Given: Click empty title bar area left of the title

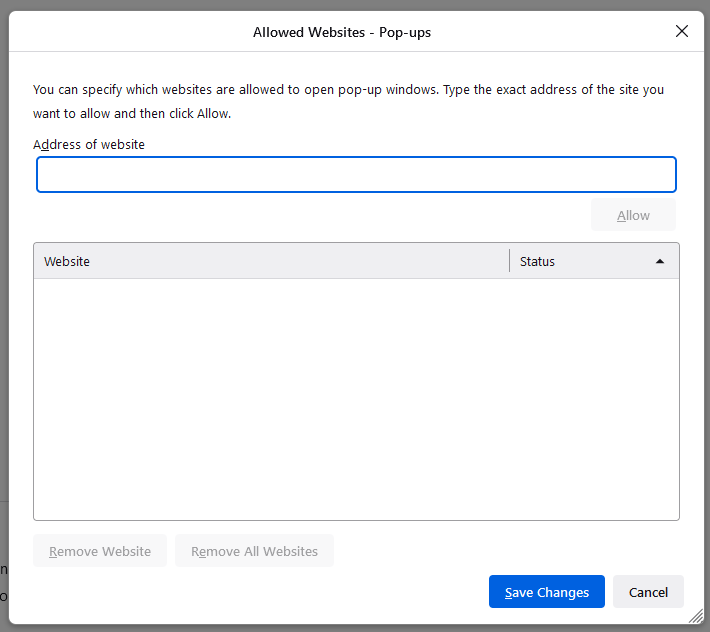Looking at the screenshot, I should (x=120, y=32).
